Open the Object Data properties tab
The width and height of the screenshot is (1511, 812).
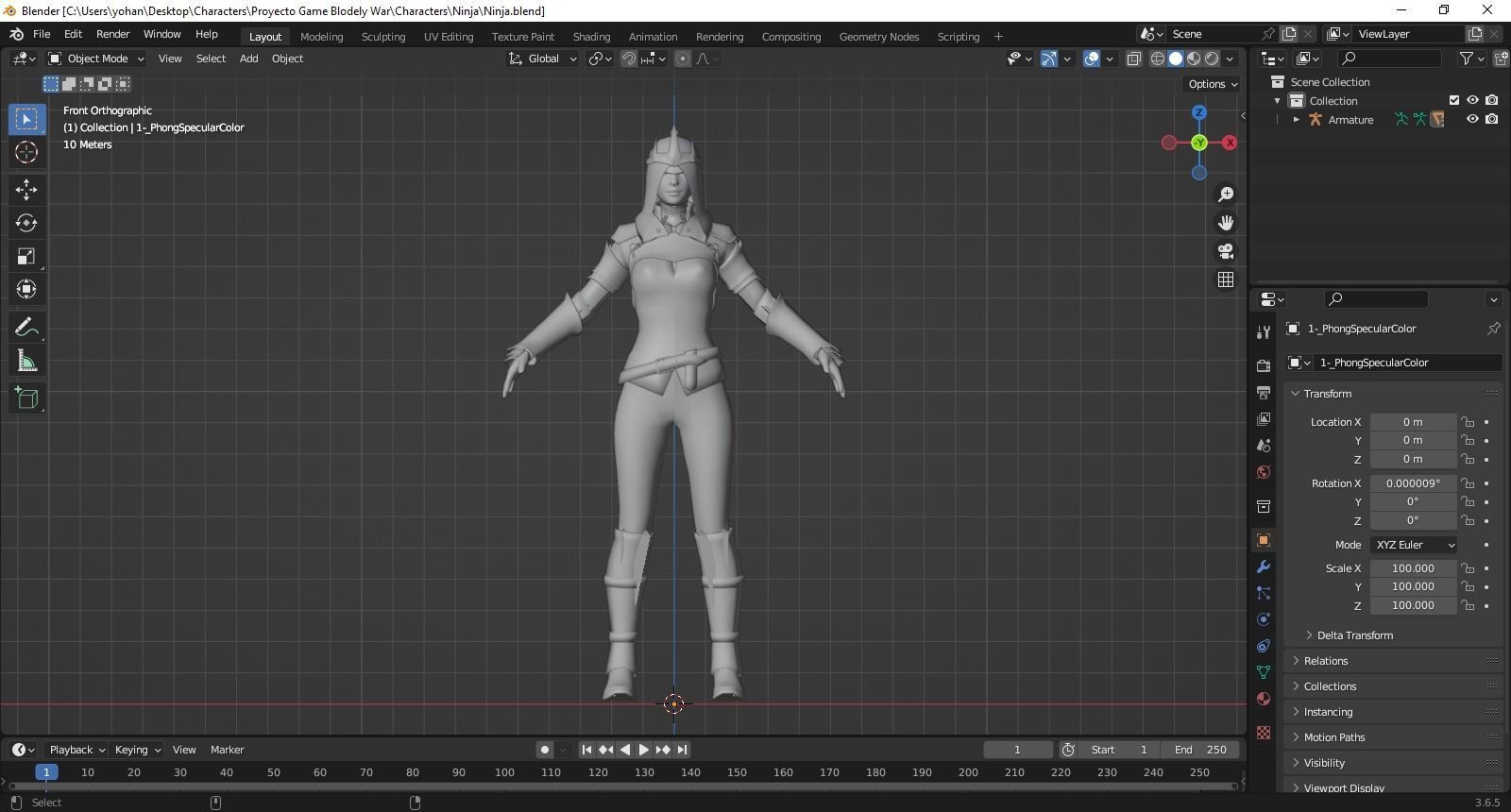click(1264, 672)
